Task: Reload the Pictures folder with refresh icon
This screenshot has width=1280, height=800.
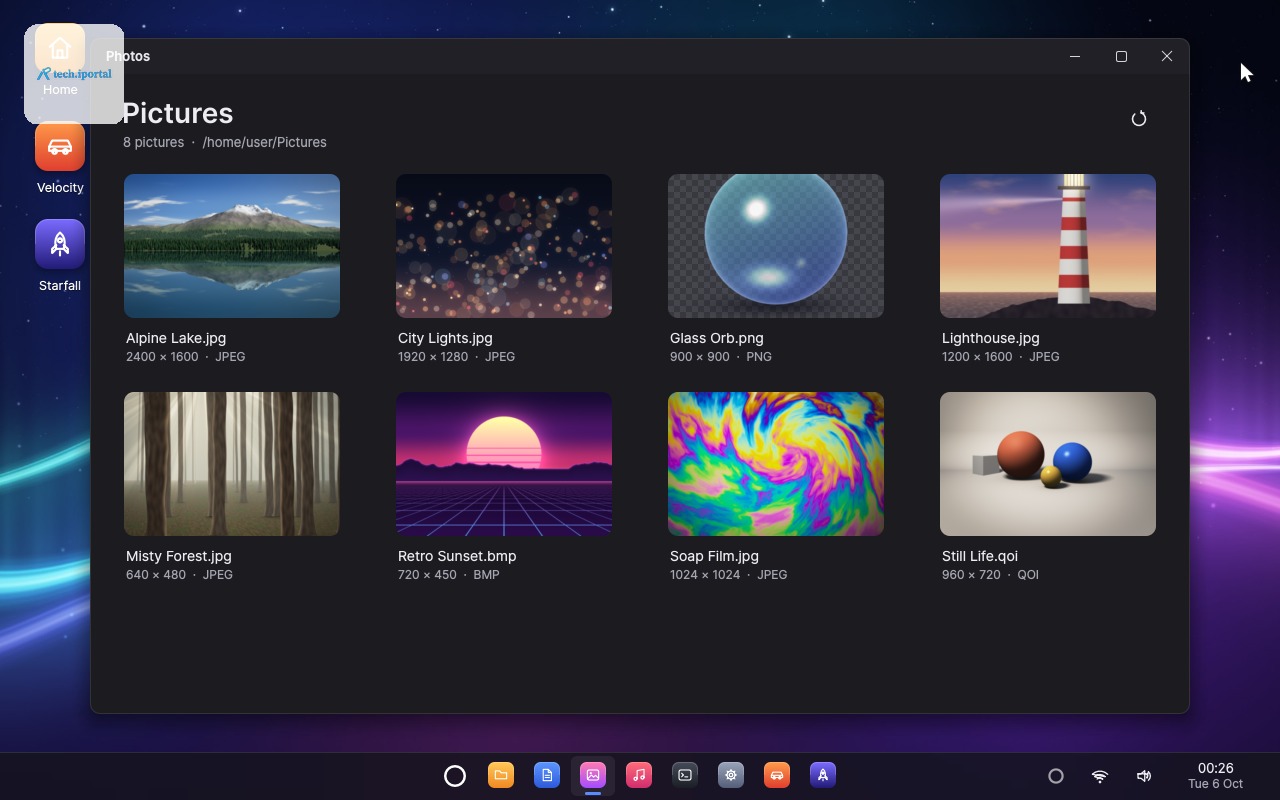Action: tap(1138, 119)
